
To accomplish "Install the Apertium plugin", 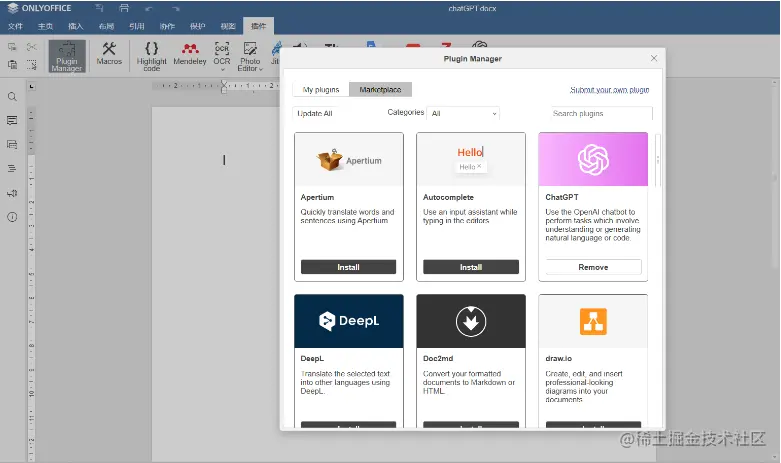I will click(x=348, y=267).
